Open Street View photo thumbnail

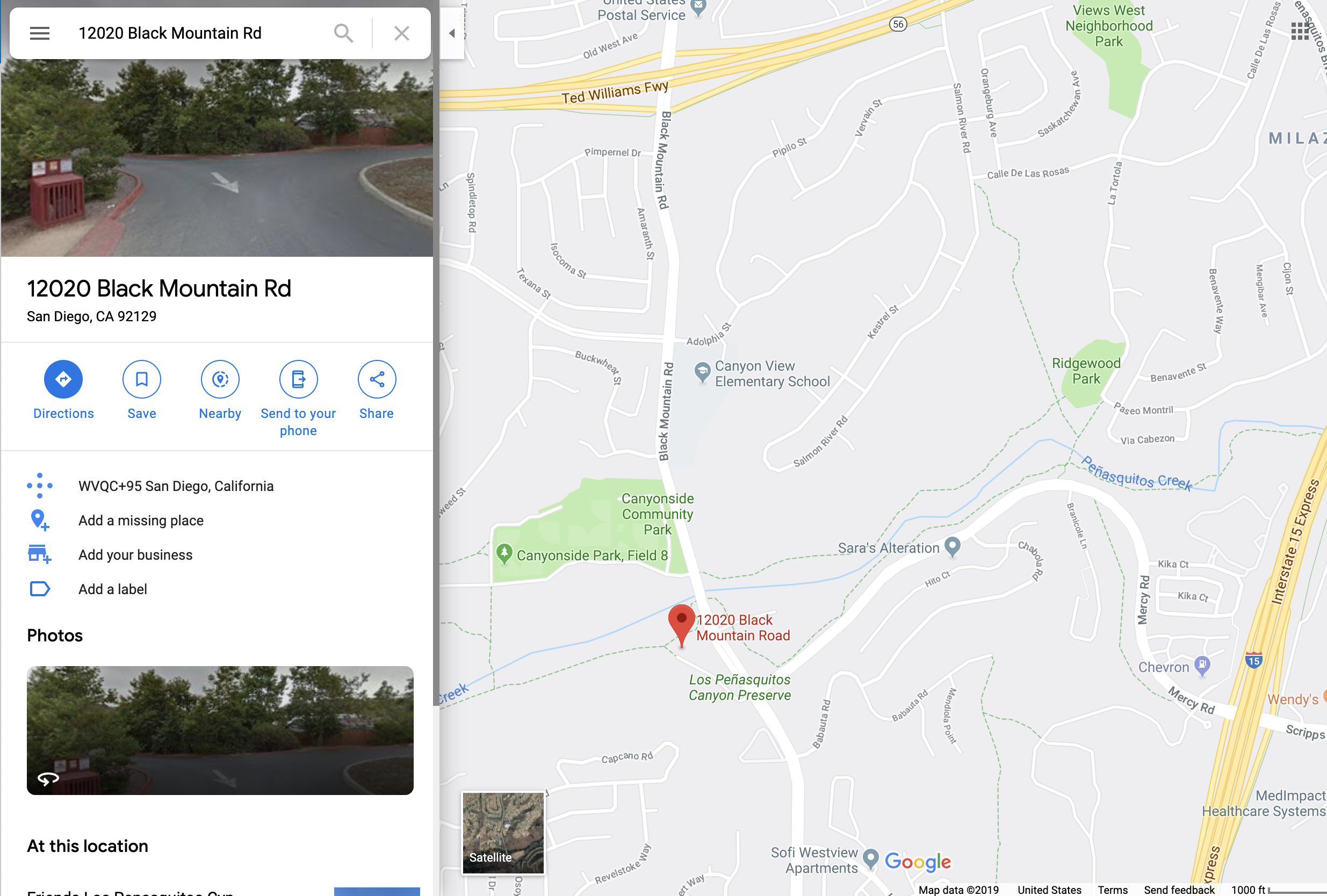pos(220,731)
